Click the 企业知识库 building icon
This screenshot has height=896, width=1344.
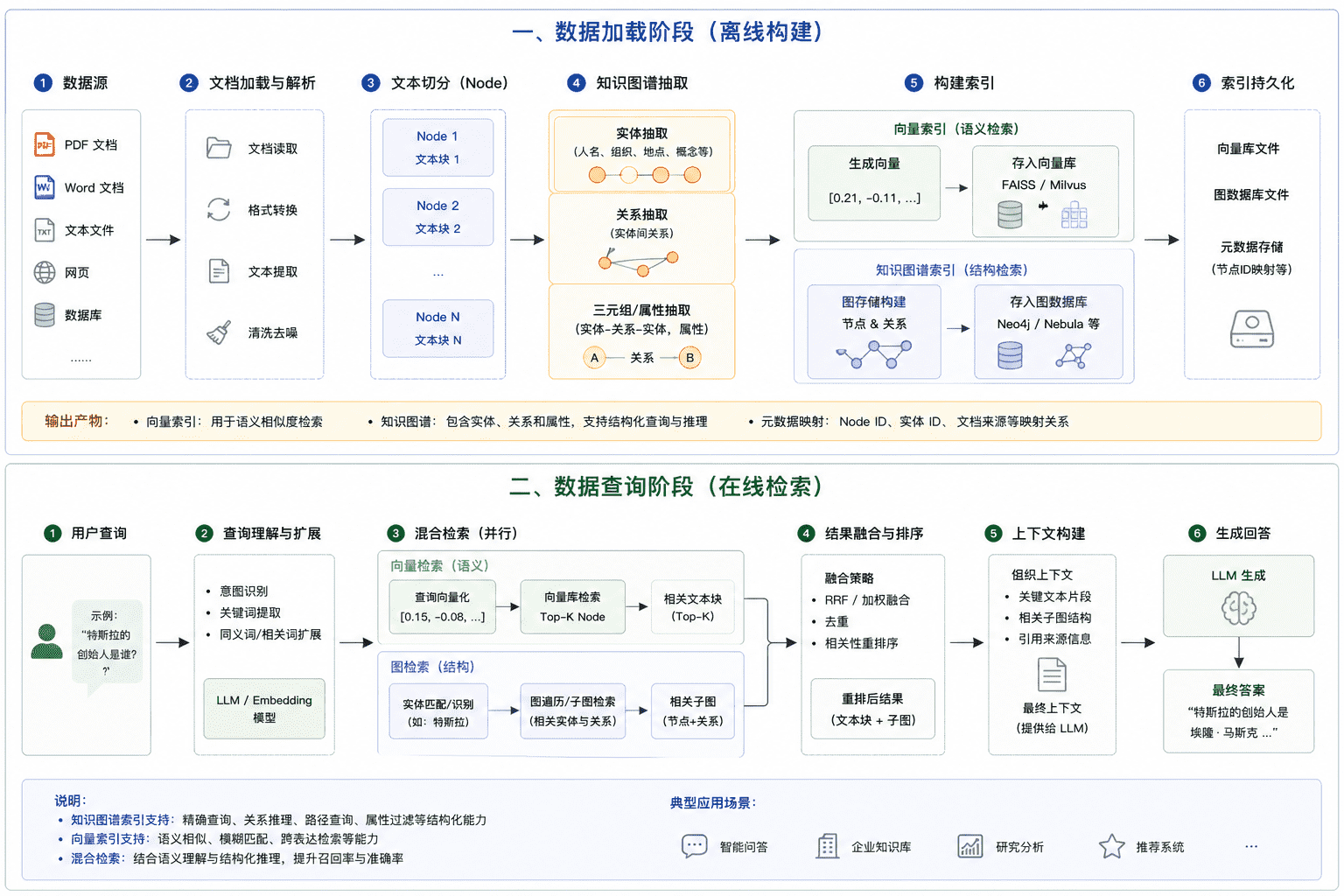tap(827, 846)
